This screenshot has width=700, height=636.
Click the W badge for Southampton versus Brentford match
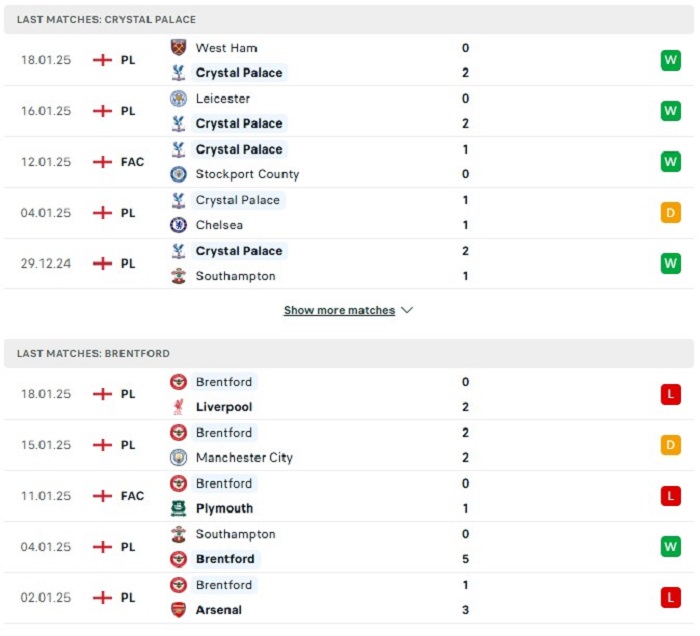[671, 547]
